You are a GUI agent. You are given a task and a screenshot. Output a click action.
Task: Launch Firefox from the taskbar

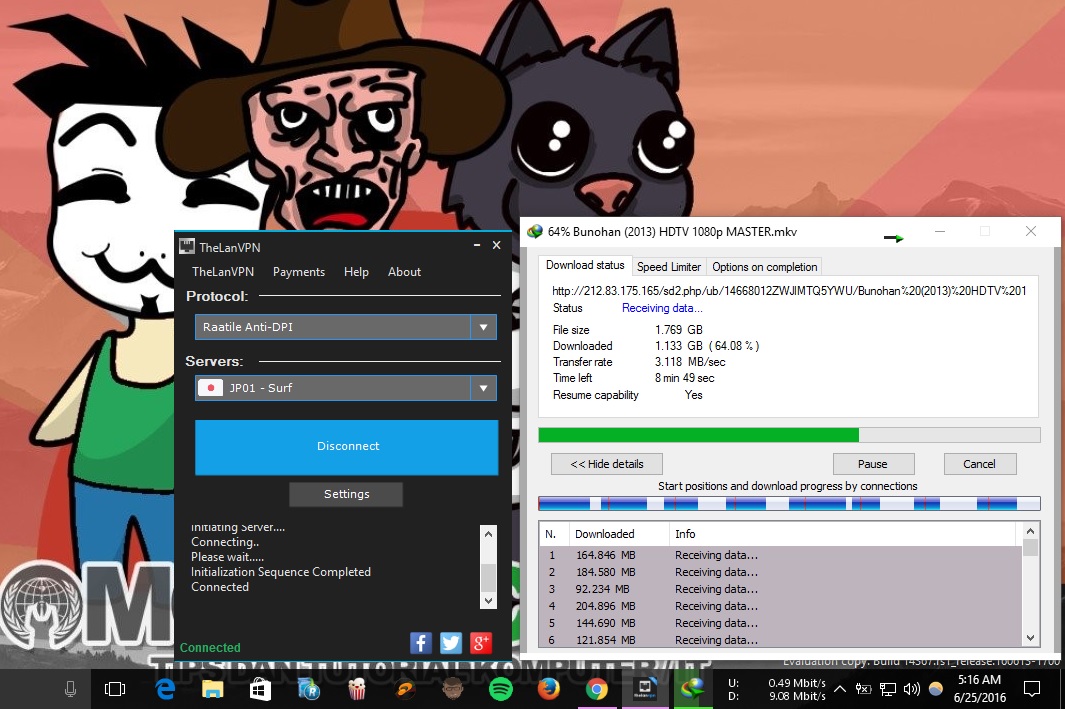(x=549, y=689)
